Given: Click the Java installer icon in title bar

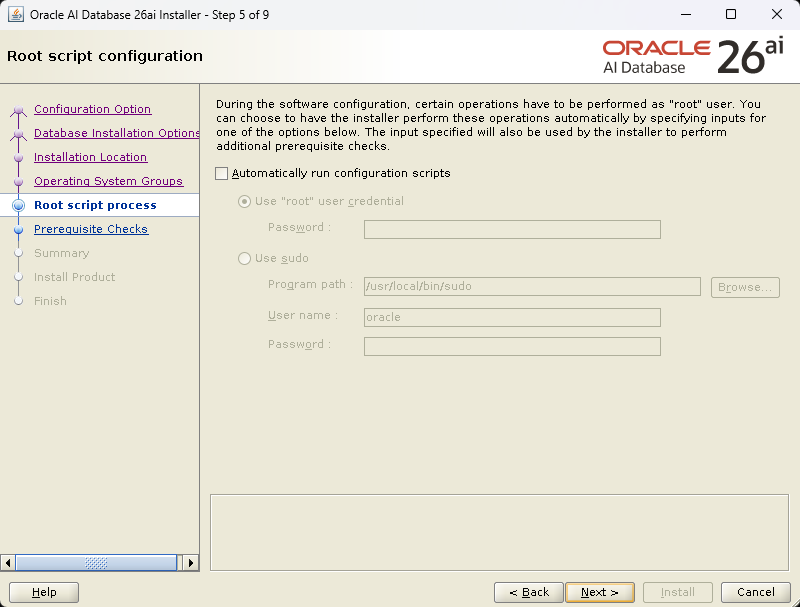Looking at the screenshot, I should pyautogui.click(x=15, y=14).
